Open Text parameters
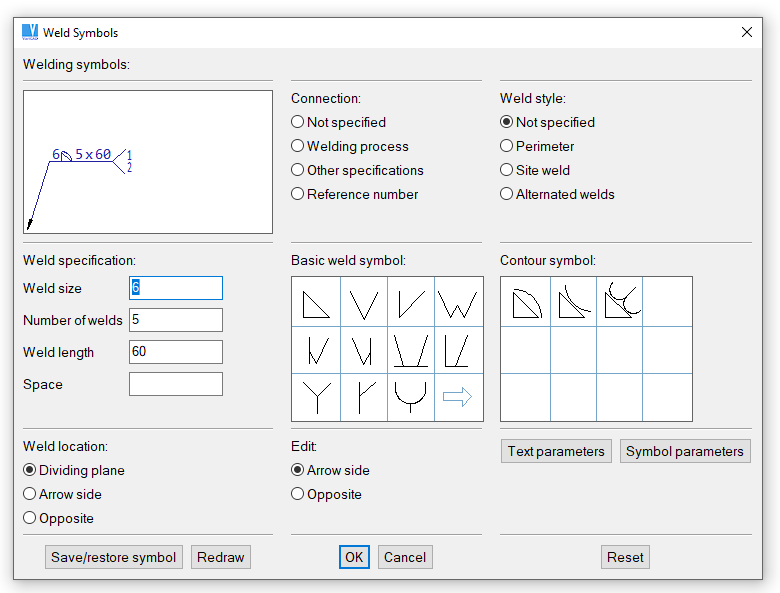 tap(556, 451)
